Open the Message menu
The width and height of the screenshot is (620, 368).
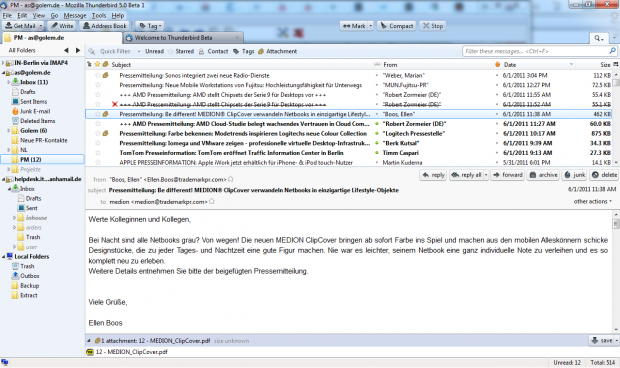pos(75,15)
